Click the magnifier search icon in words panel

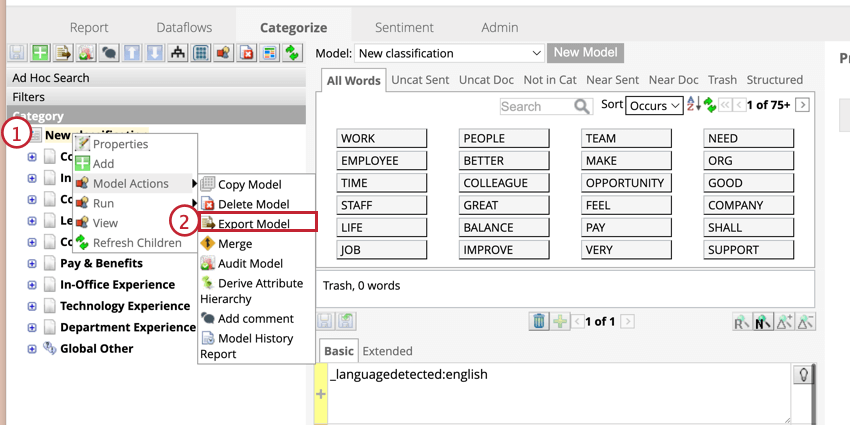[x=582, y=106]
